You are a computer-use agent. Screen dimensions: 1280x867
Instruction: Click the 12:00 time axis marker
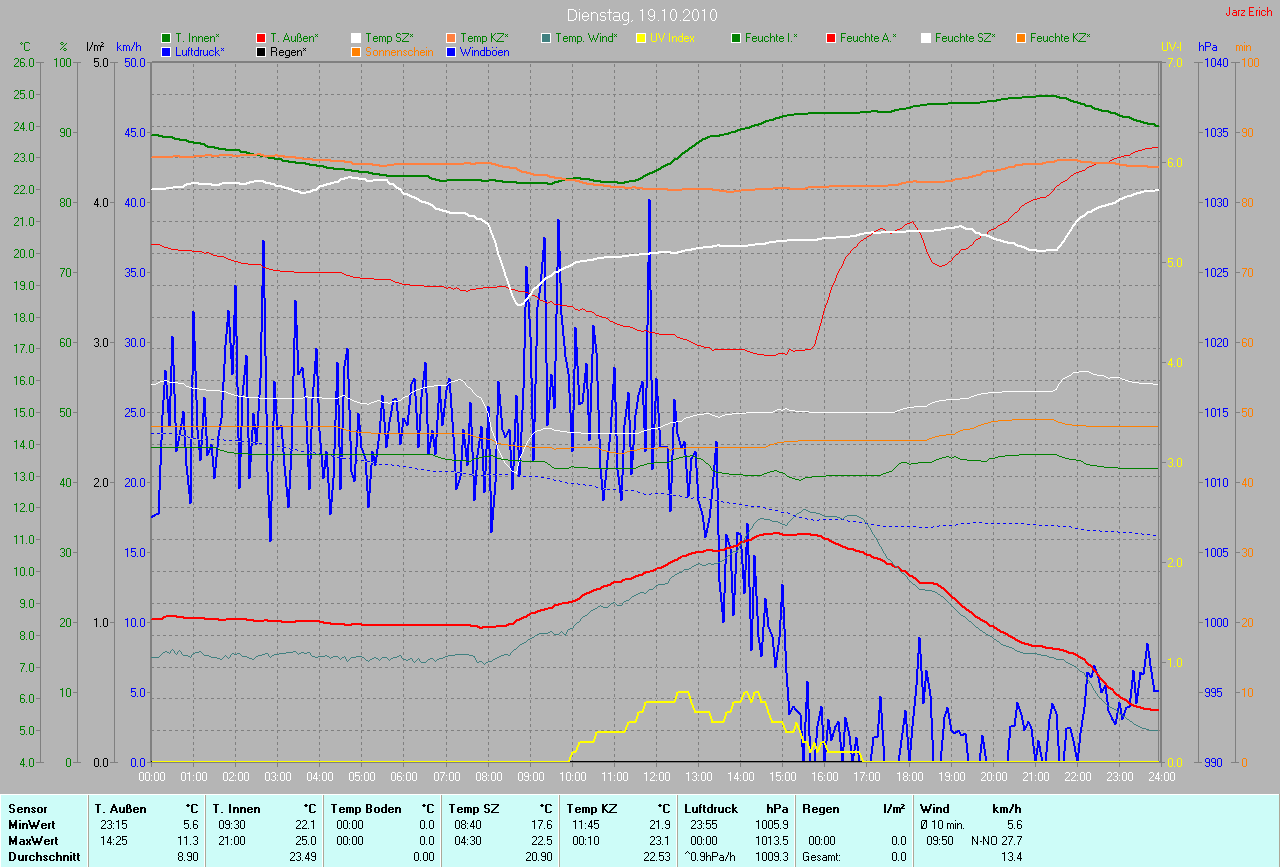pyautogui.click(x=656, y=776)
